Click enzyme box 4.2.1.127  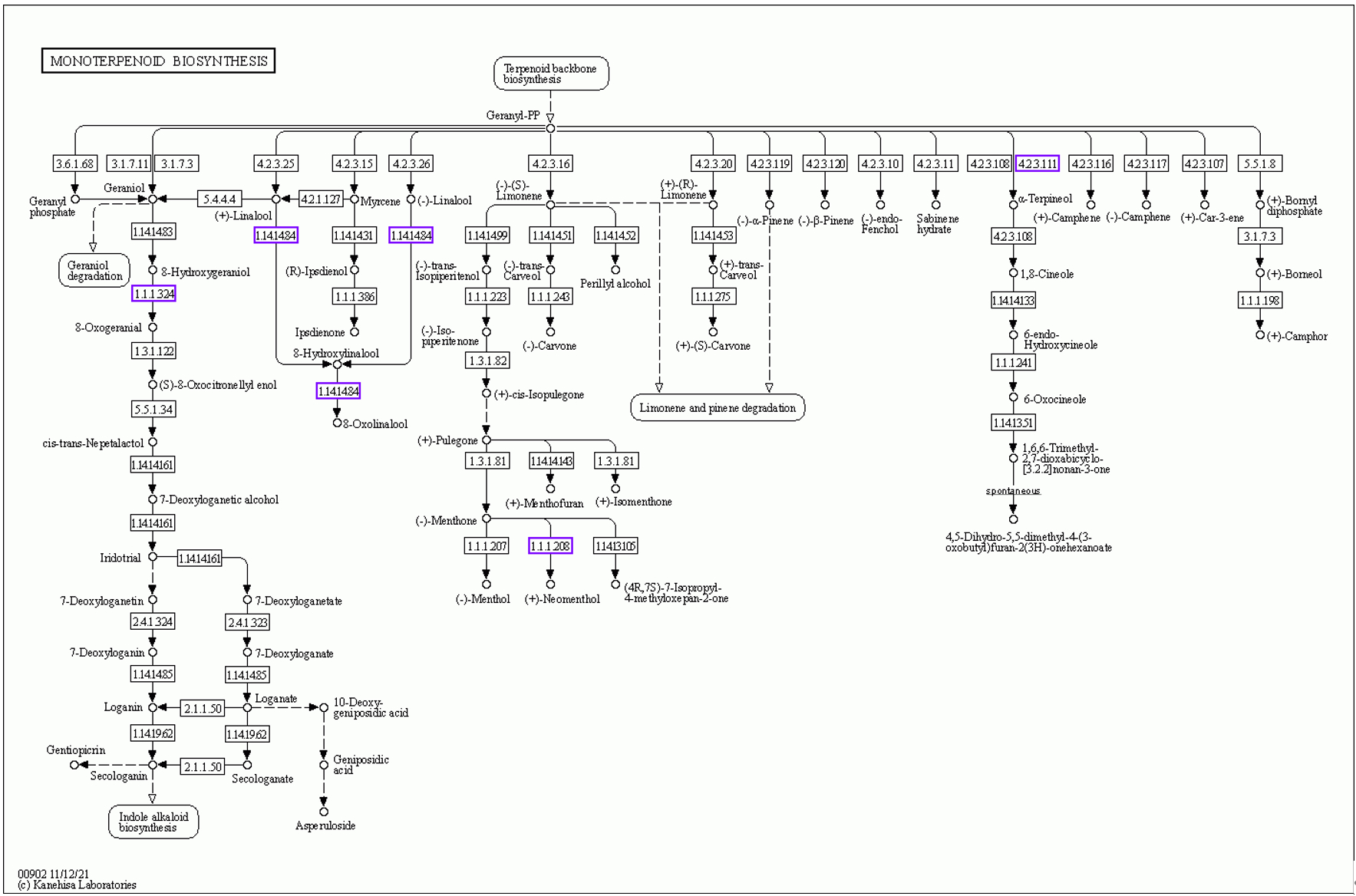point(320,199)
